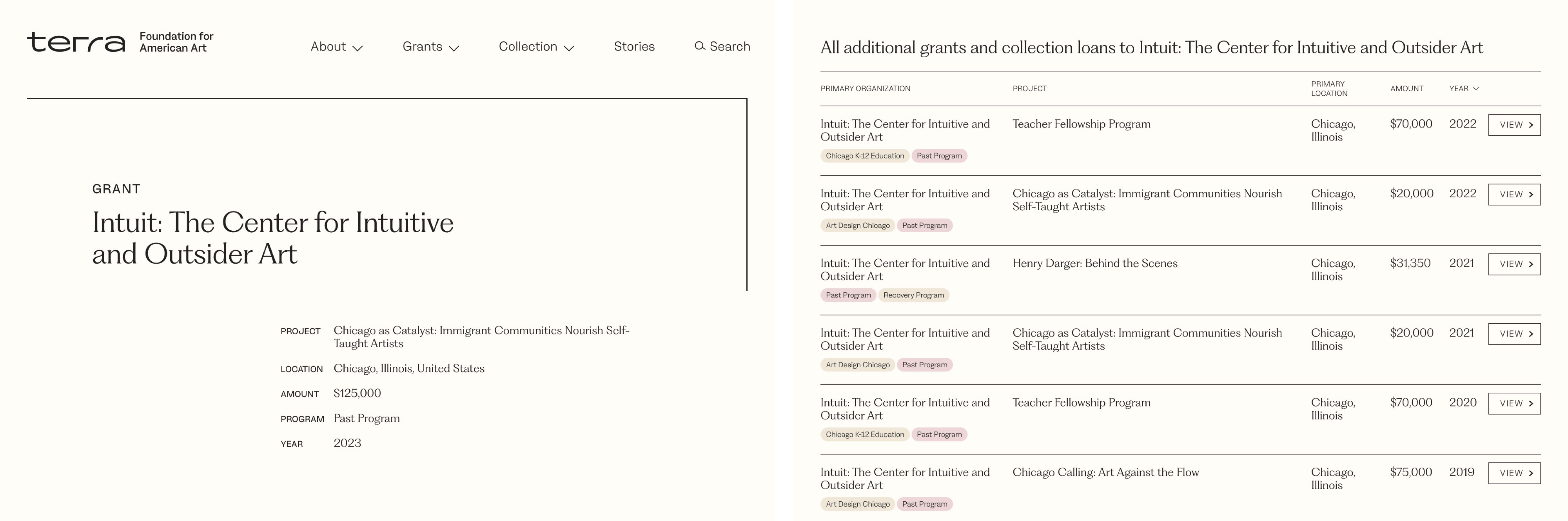The height and width of the screenshot is (521, 1568).
Task: View the Henry Darger: Behind the Scenes grant
Action: 1514,264
